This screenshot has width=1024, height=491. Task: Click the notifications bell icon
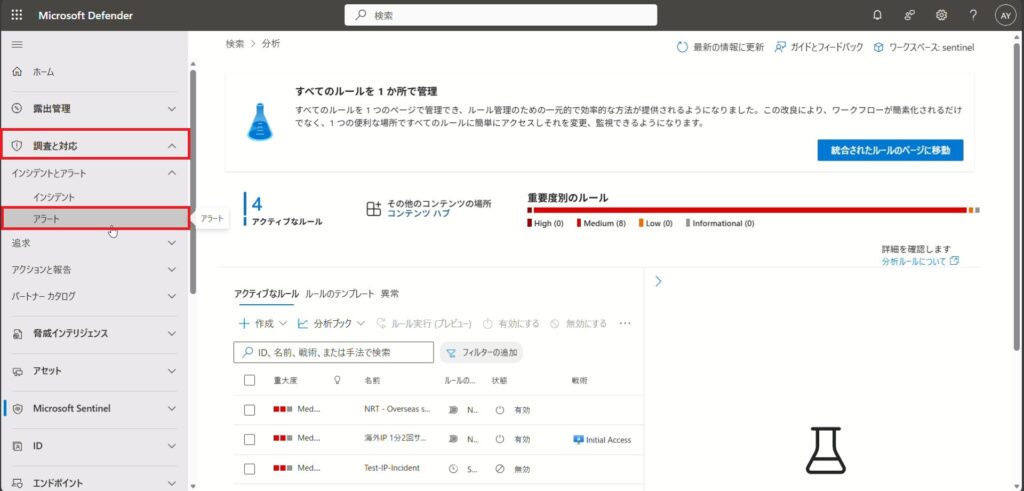click(x=877, y=15)
